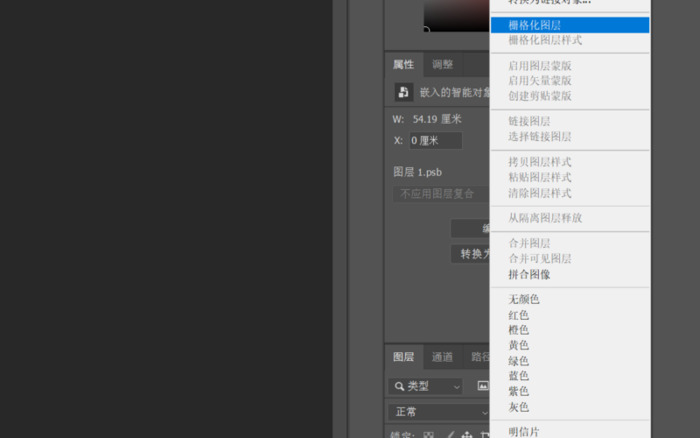This screenshot has width=700, height=438.
Task: Click 选择链接图层 in the context menu
Action: tap(570, 137)
